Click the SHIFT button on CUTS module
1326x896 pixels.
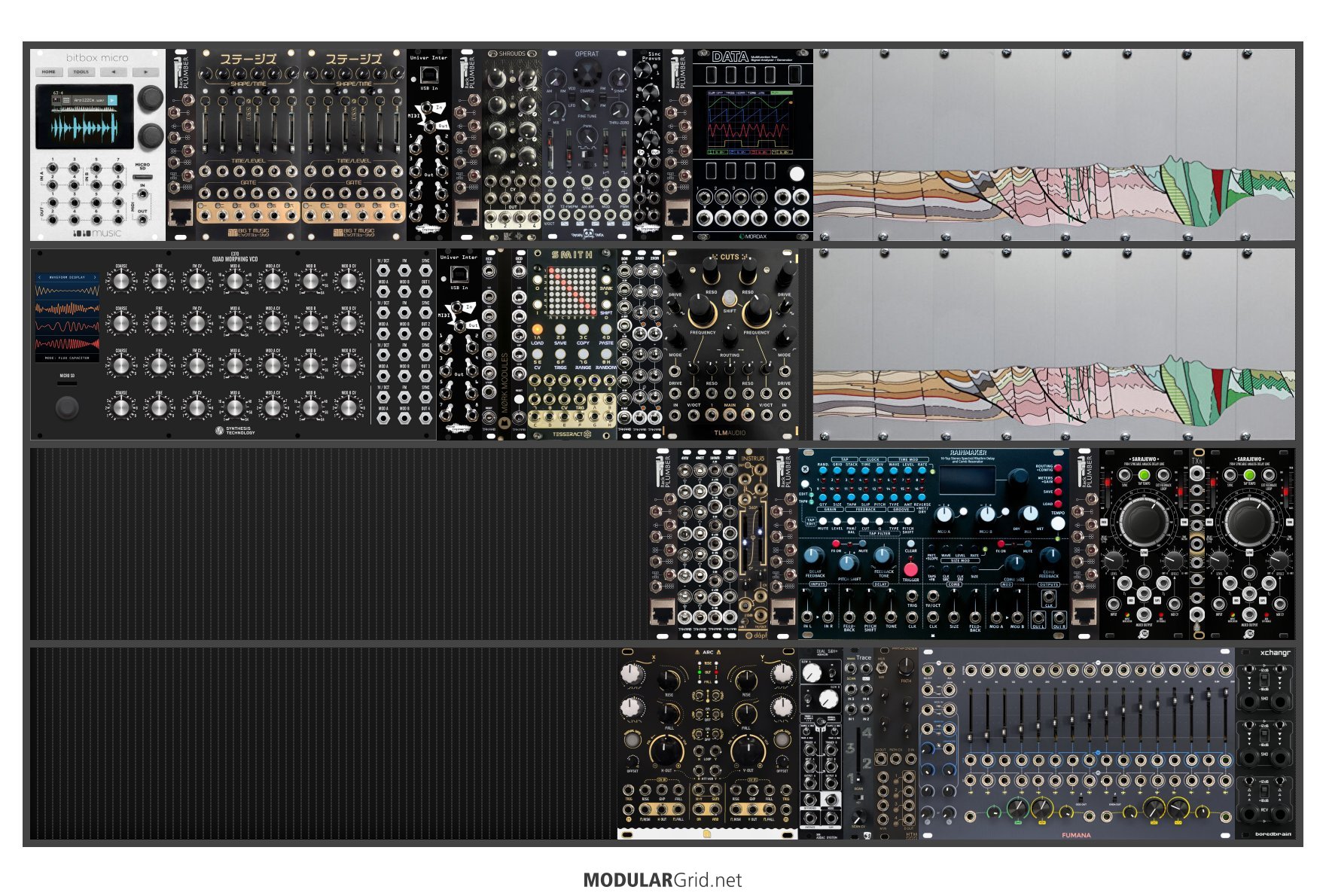pos(730,300)
